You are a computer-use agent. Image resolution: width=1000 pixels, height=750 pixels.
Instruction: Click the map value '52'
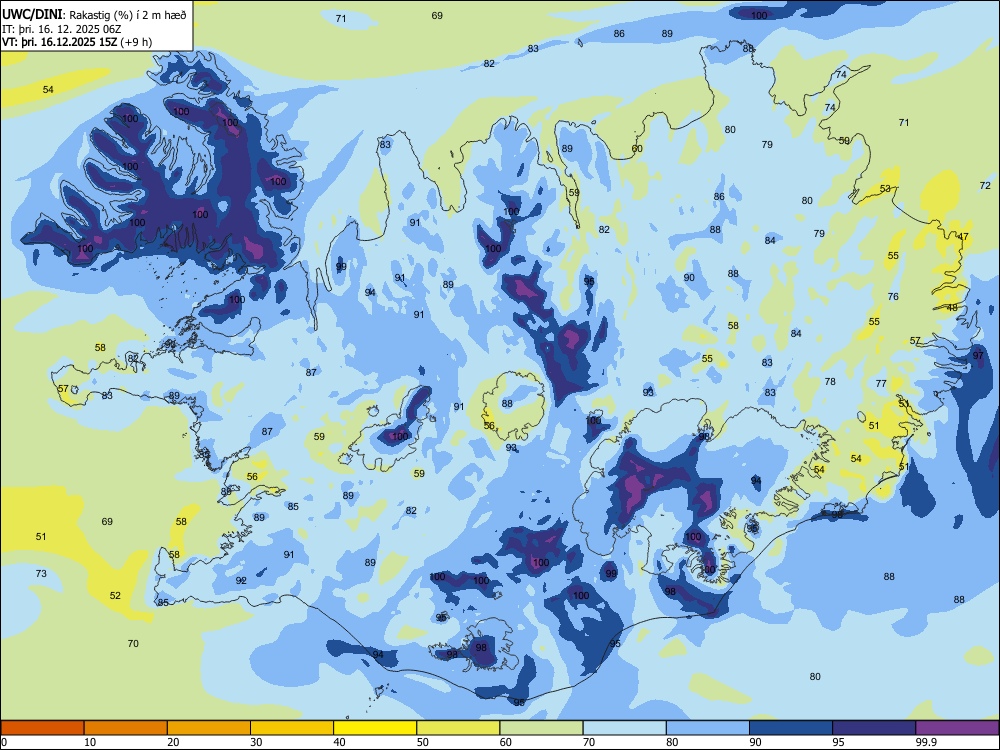(115, 596)
